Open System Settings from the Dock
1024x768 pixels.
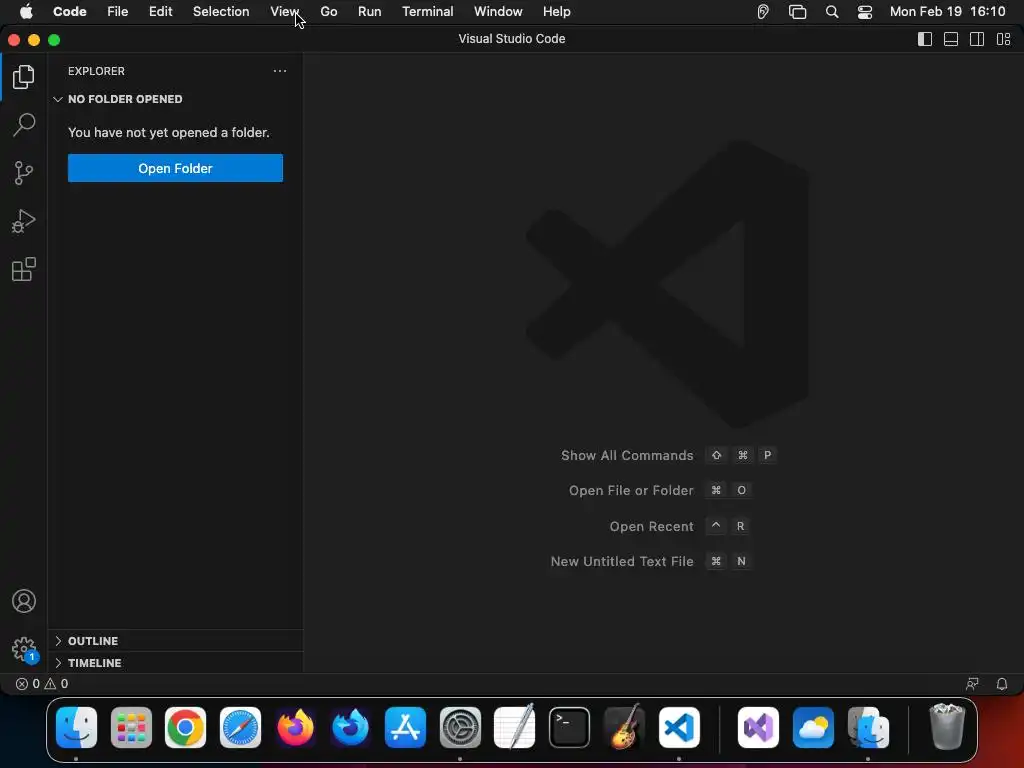[x=460, y=728]
